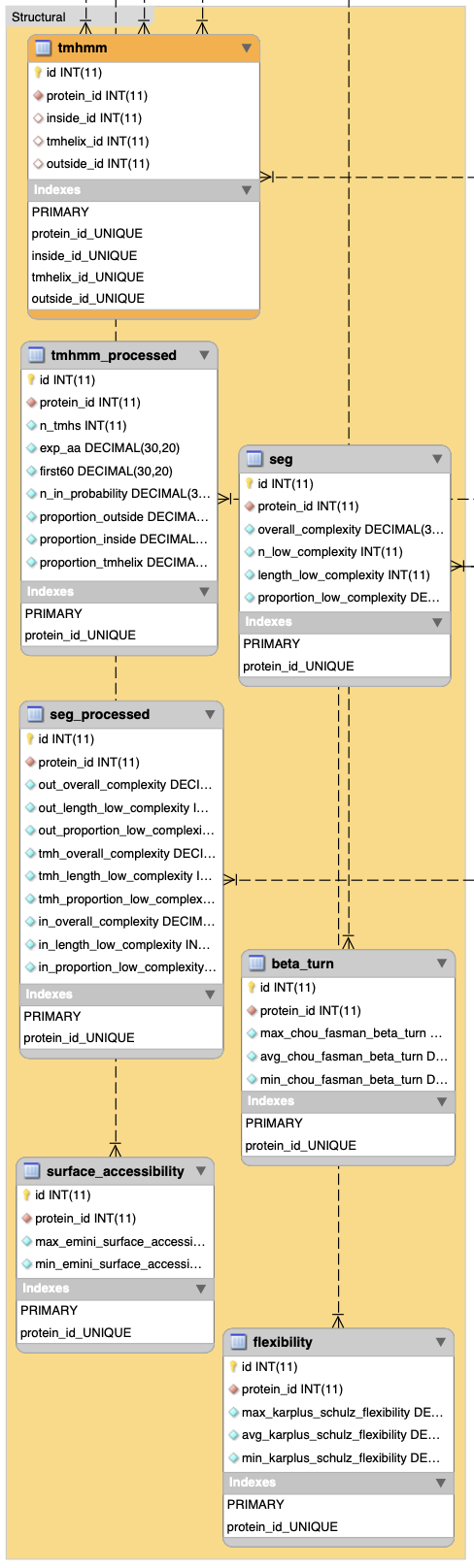Collapse the tmhmm table columns

click(x=247, y=48)
